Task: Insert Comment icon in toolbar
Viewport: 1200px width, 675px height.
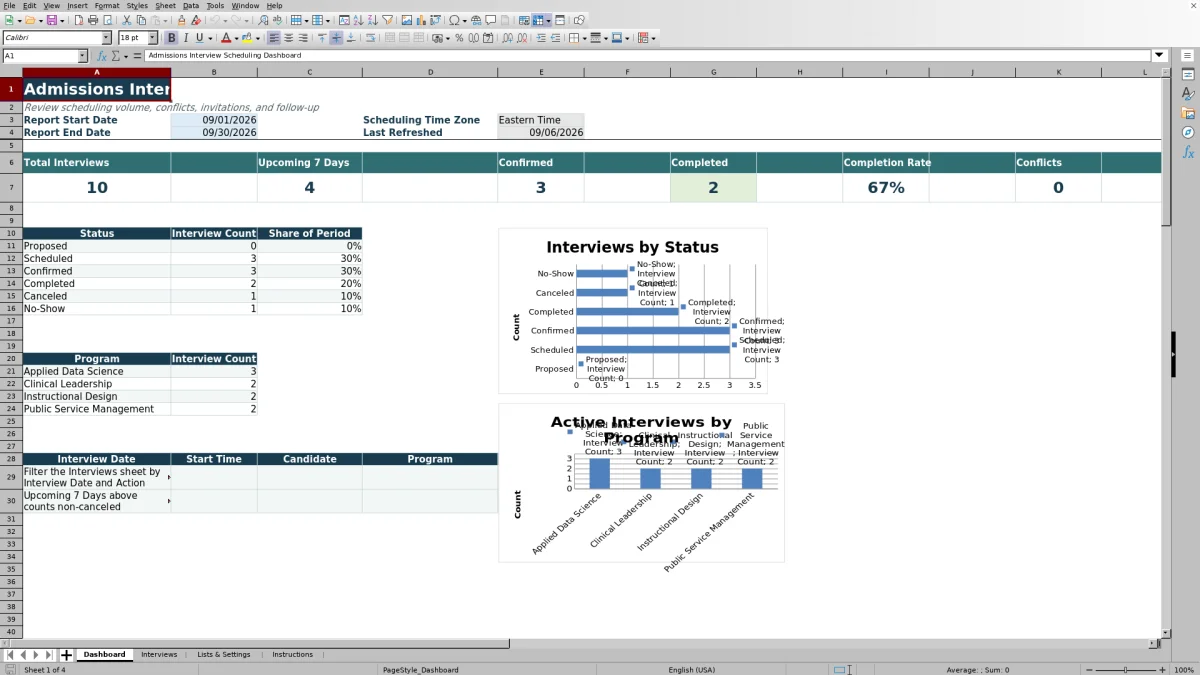Action: [490, 20]
